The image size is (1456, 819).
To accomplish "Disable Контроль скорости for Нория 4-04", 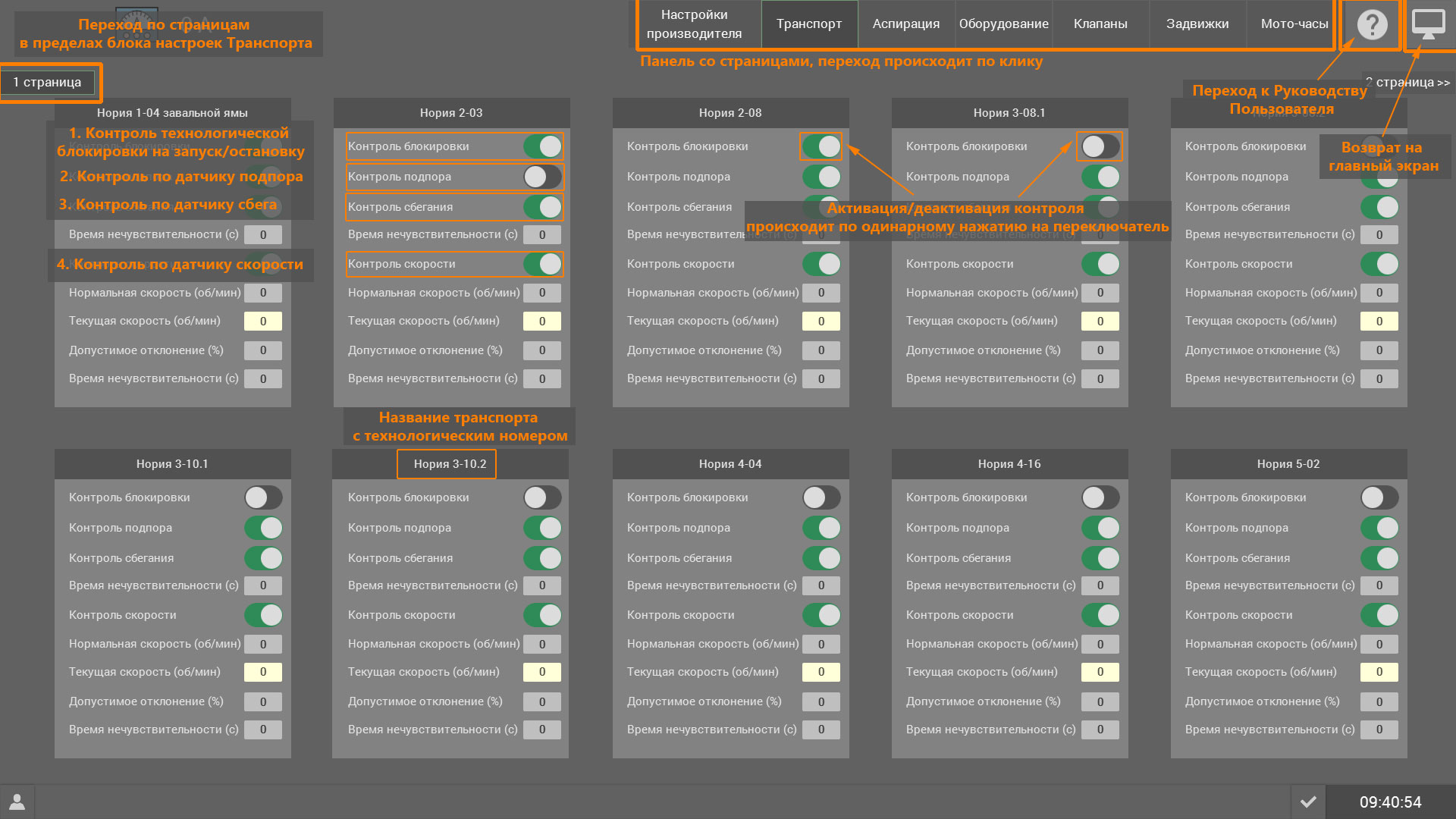I will coord(821,615).
